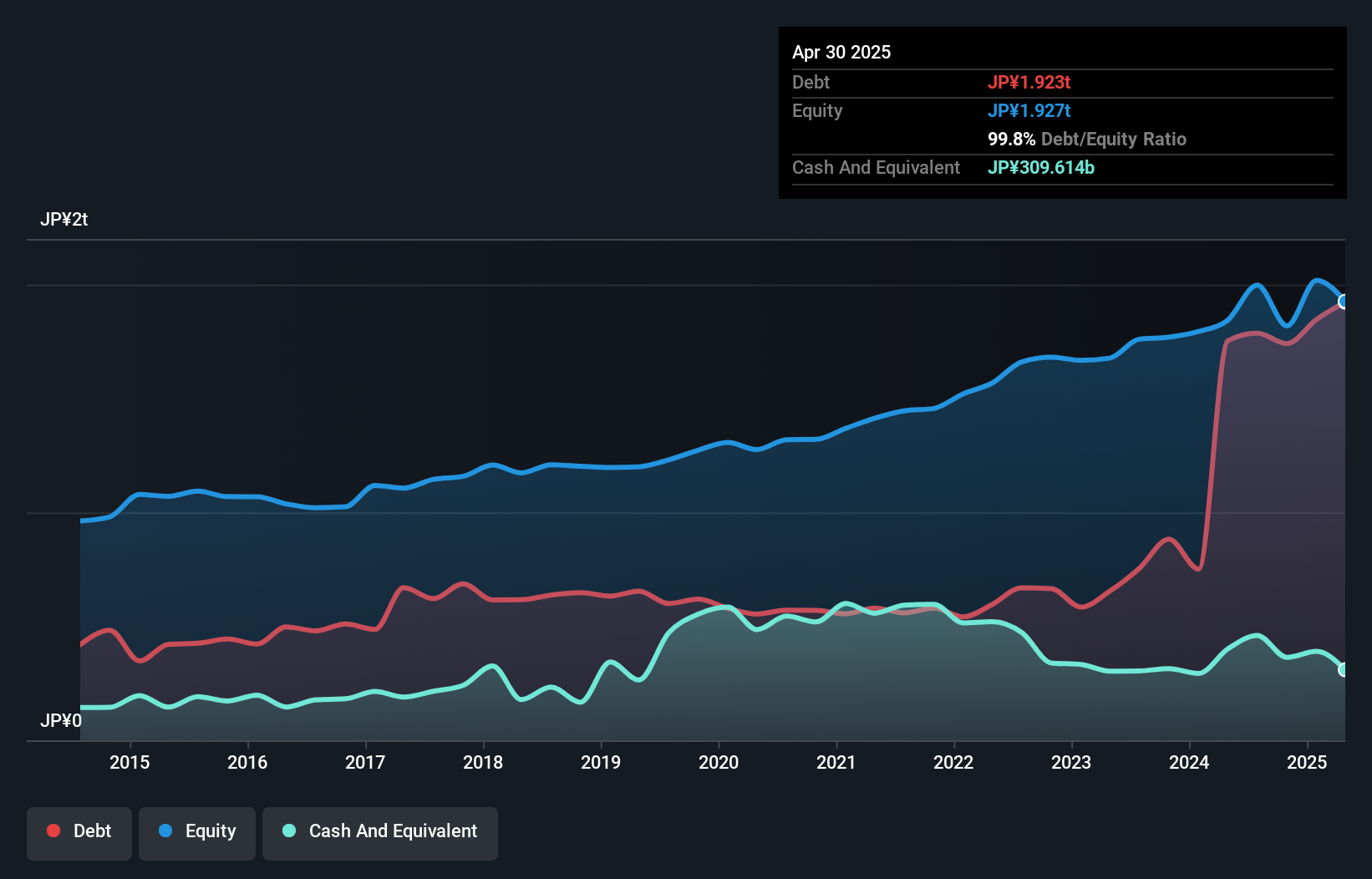The height and width of the screenshot is (879, 1372).
Task: Click the 2020 x-axis label
Action: point(719,762)
